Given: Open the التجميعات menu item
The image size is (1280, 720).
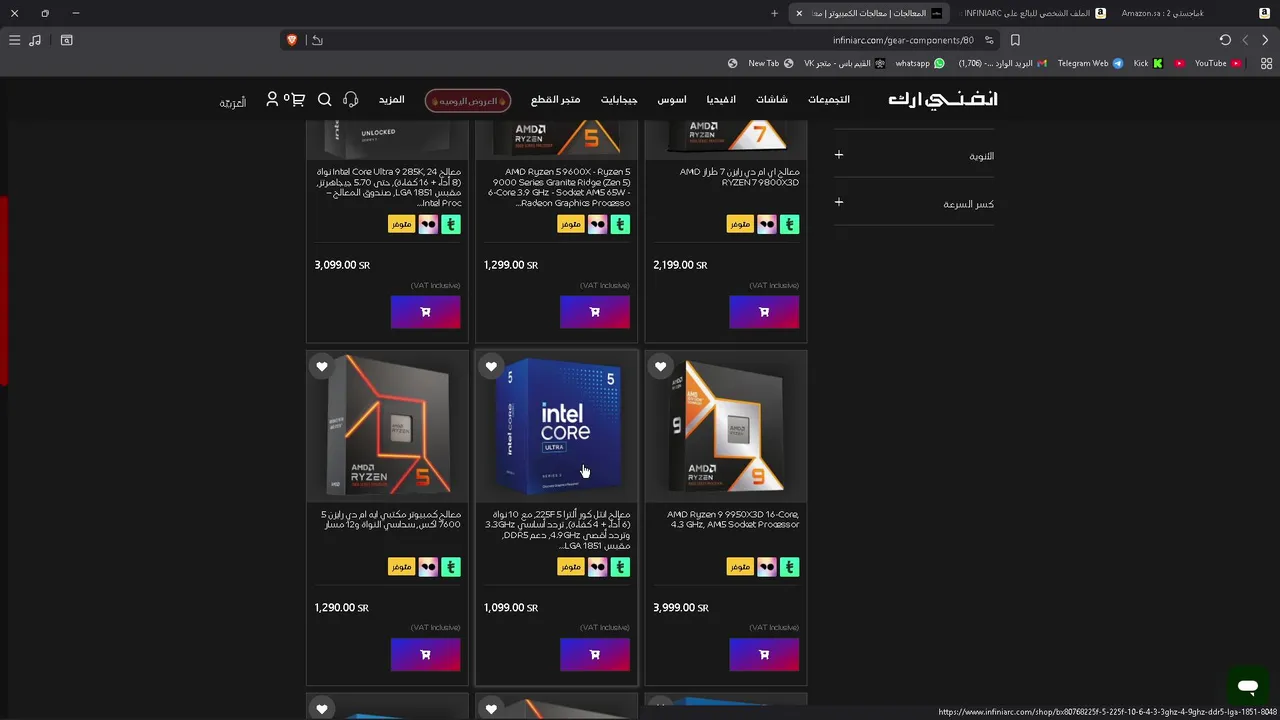Looking at the screenshot, I should 829,100.
